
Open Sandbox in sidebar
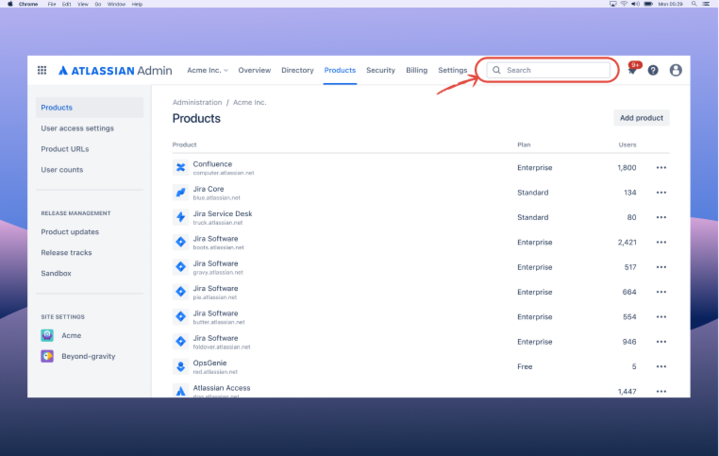(56, 273)
